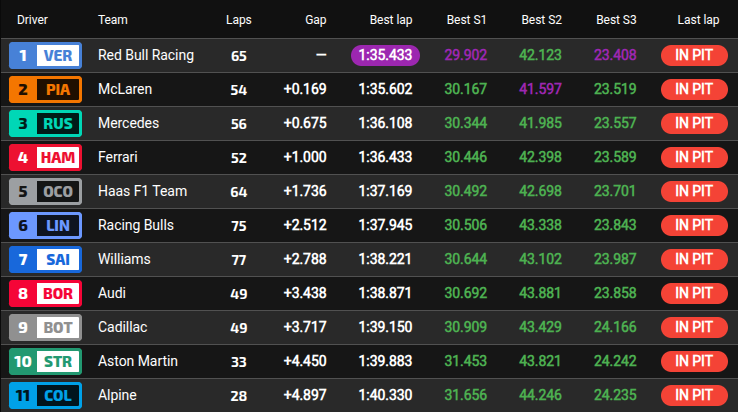Click the purple 41.597 sector two time
Screen dimensions: 738x412
click(x=542, y=90)
